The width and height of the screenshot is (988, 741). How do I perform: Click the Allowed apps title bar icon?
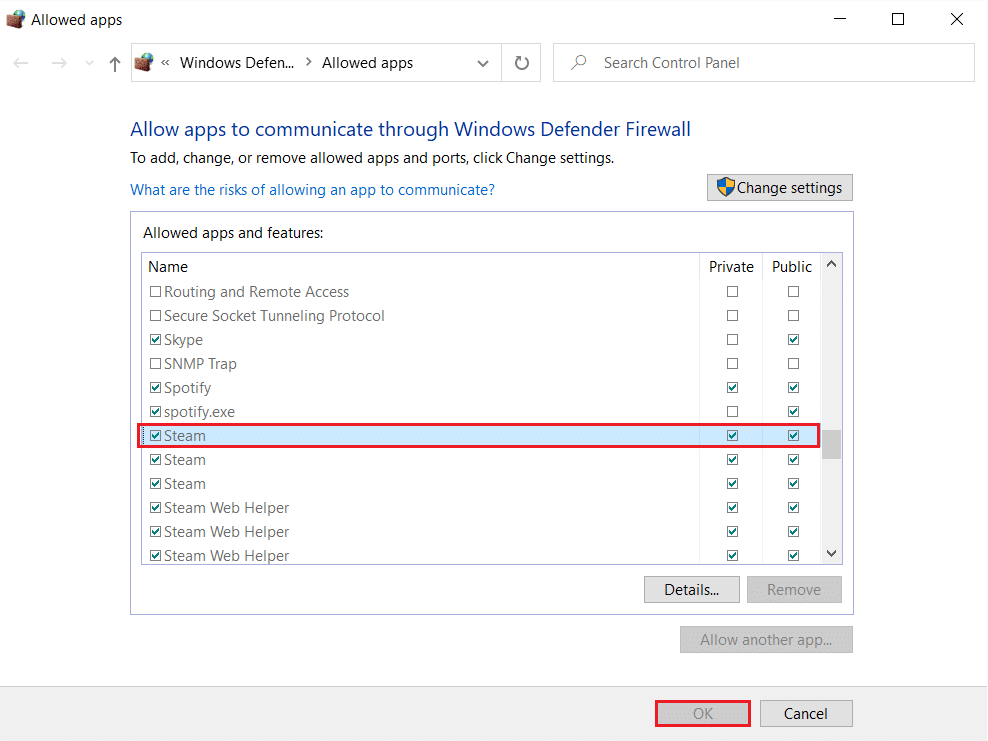(x=15, y=19)
